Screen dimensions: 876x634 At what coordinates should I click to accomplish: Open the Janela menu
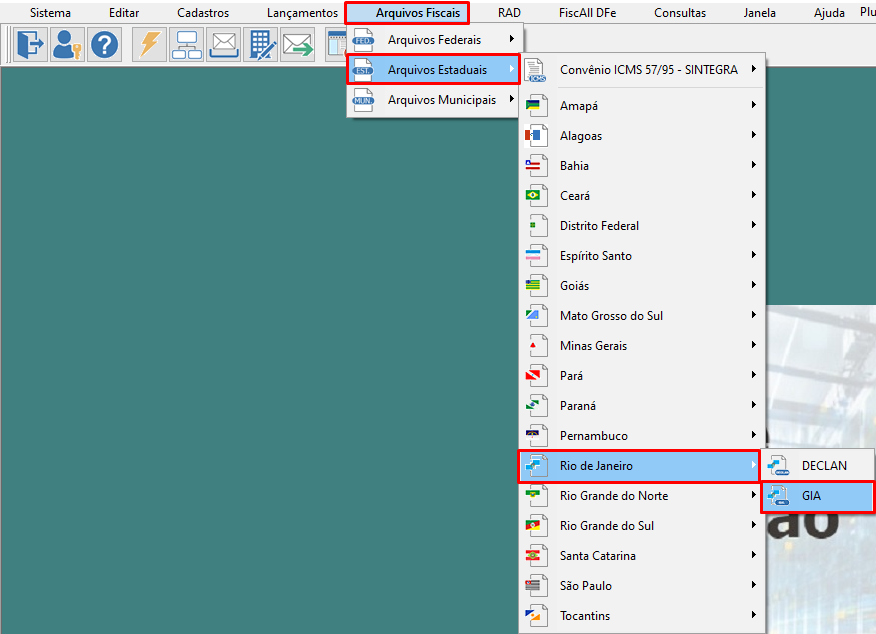(760, 13)
